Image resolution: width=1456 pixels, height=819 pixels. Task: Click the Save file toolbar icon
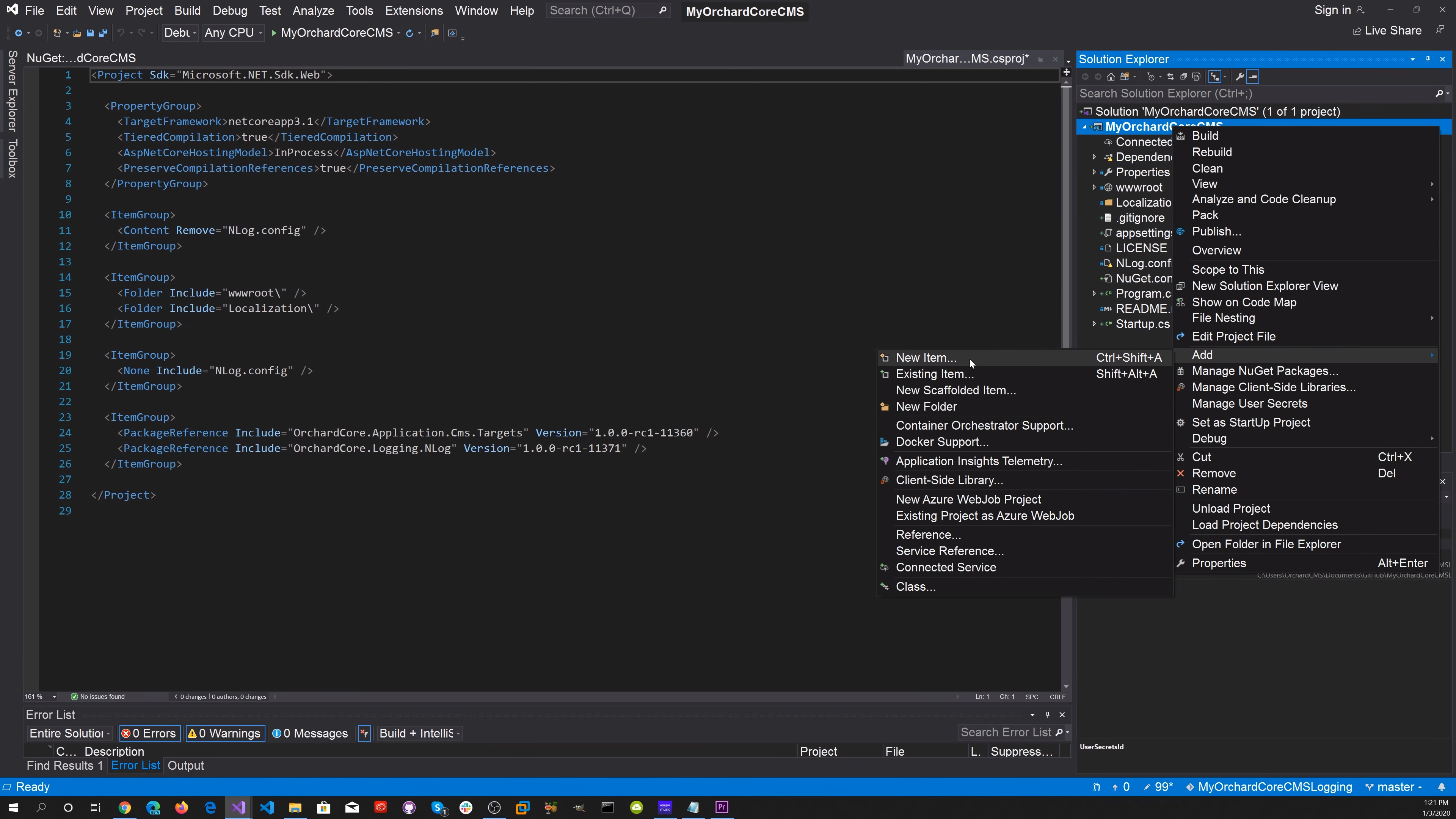[x=90, y=33]
